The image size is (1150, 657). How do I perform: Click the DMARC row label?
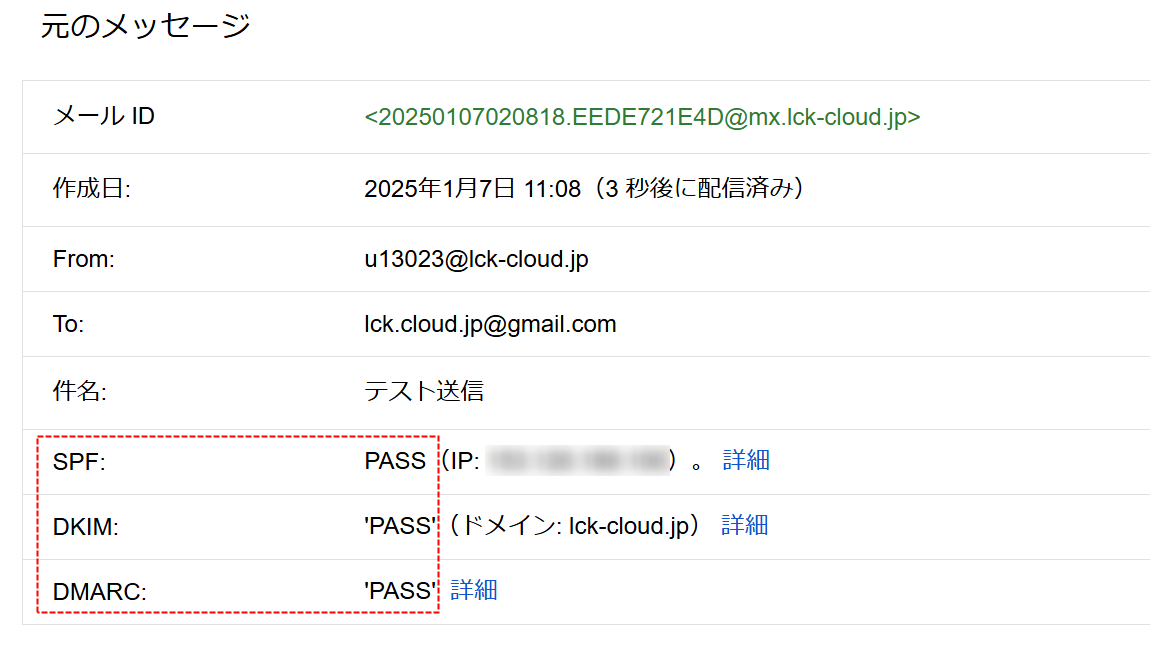click(100, 592)
